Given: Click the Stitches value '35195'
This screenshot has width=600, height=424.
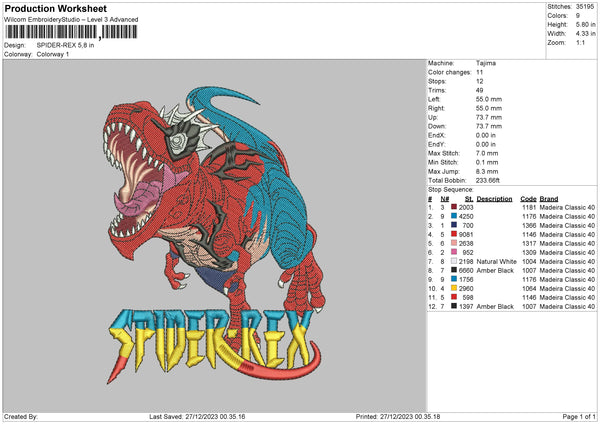Looking at the screenshot, I should (585, 7).
